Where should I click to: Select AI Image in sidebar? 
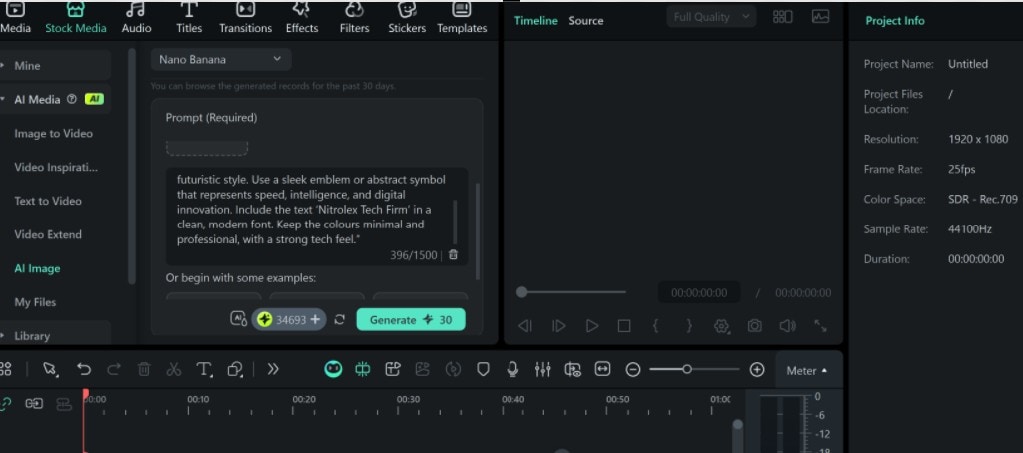(x=37, y=268)
